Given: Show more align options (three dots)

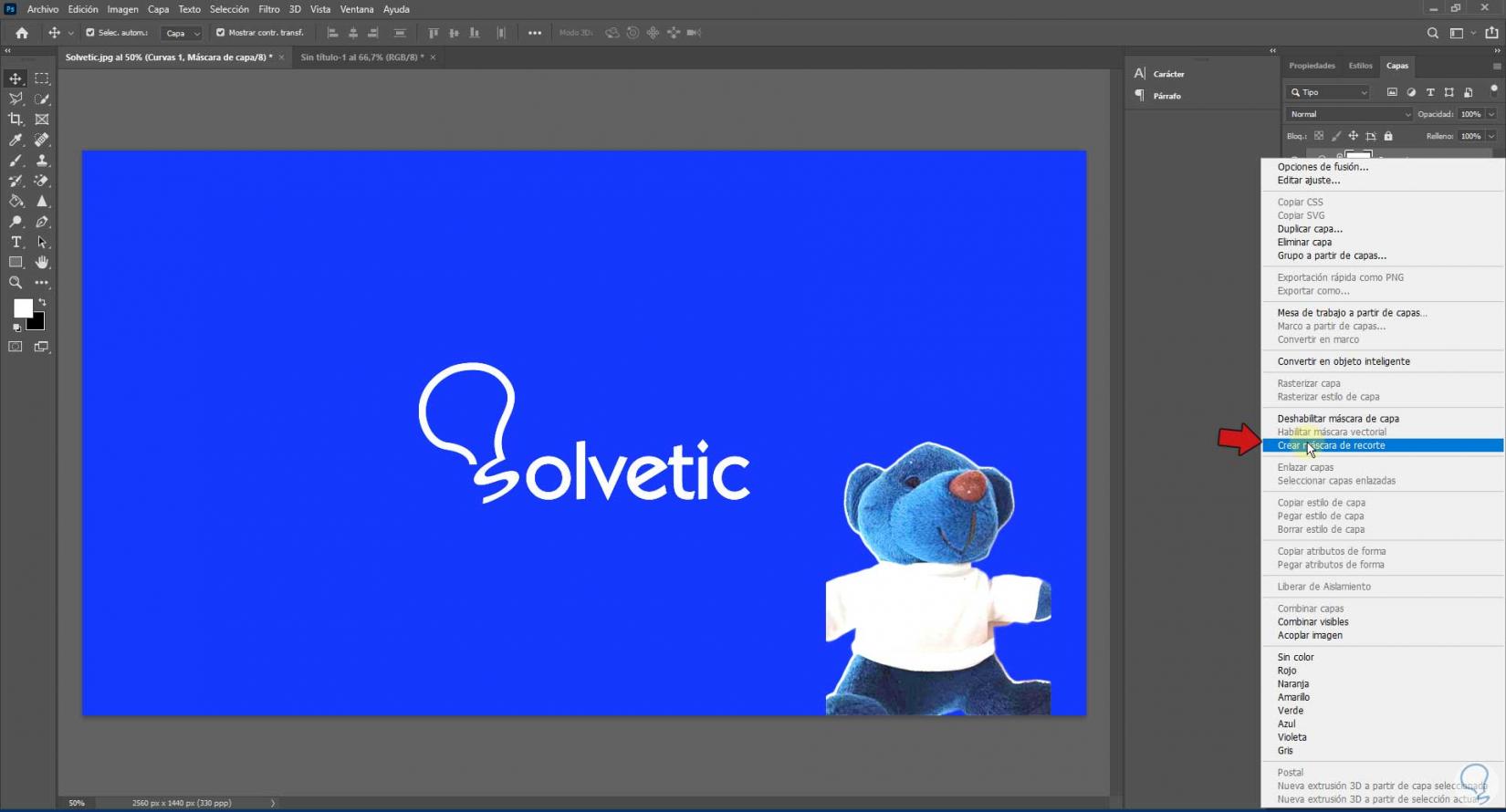Looking at the screenshot, I should pyautogui.click(x=535, y=33).
